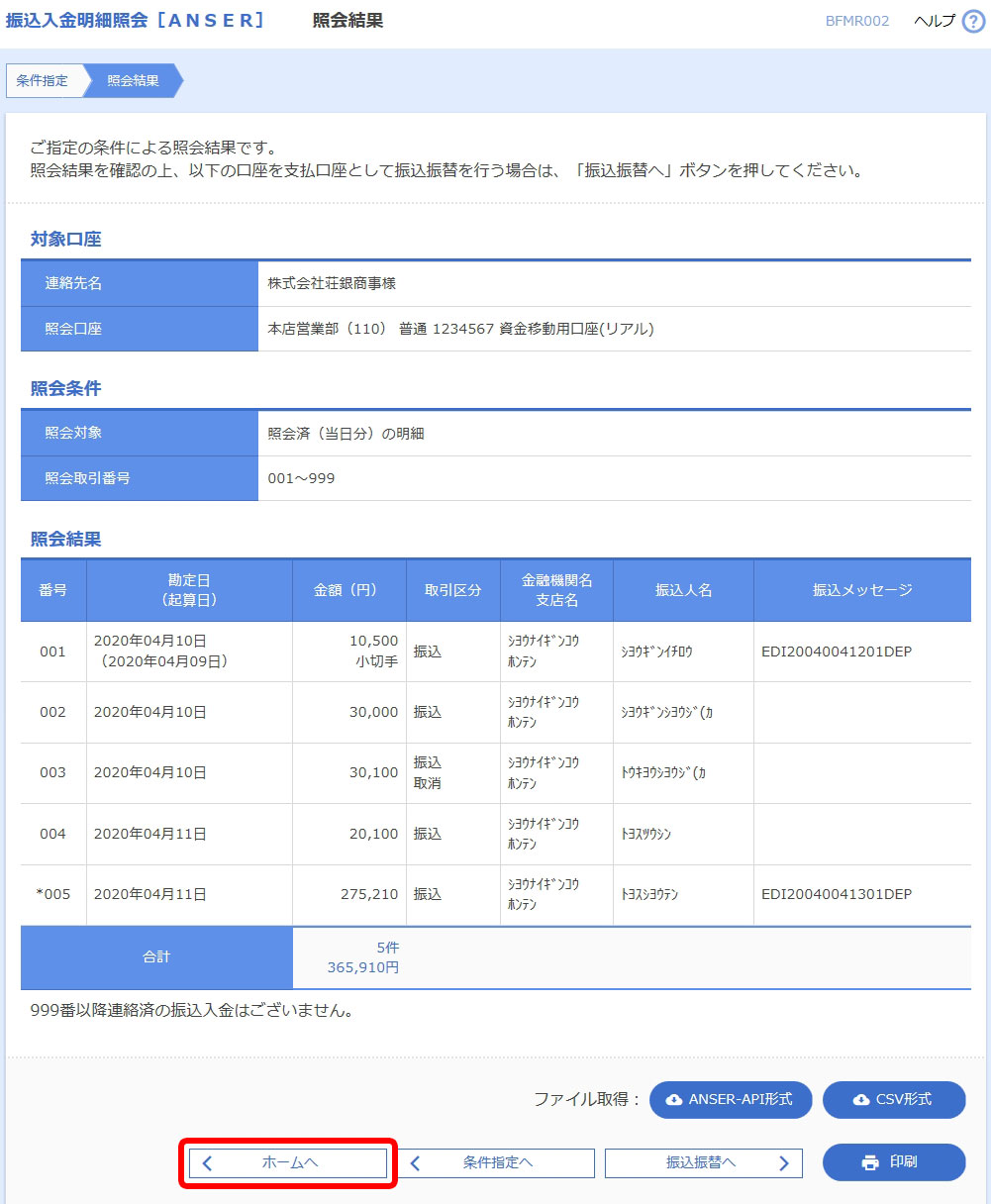Click message EDI20040041301DEP
Viewport: 991px width, 1204px height.
(837, 895)
